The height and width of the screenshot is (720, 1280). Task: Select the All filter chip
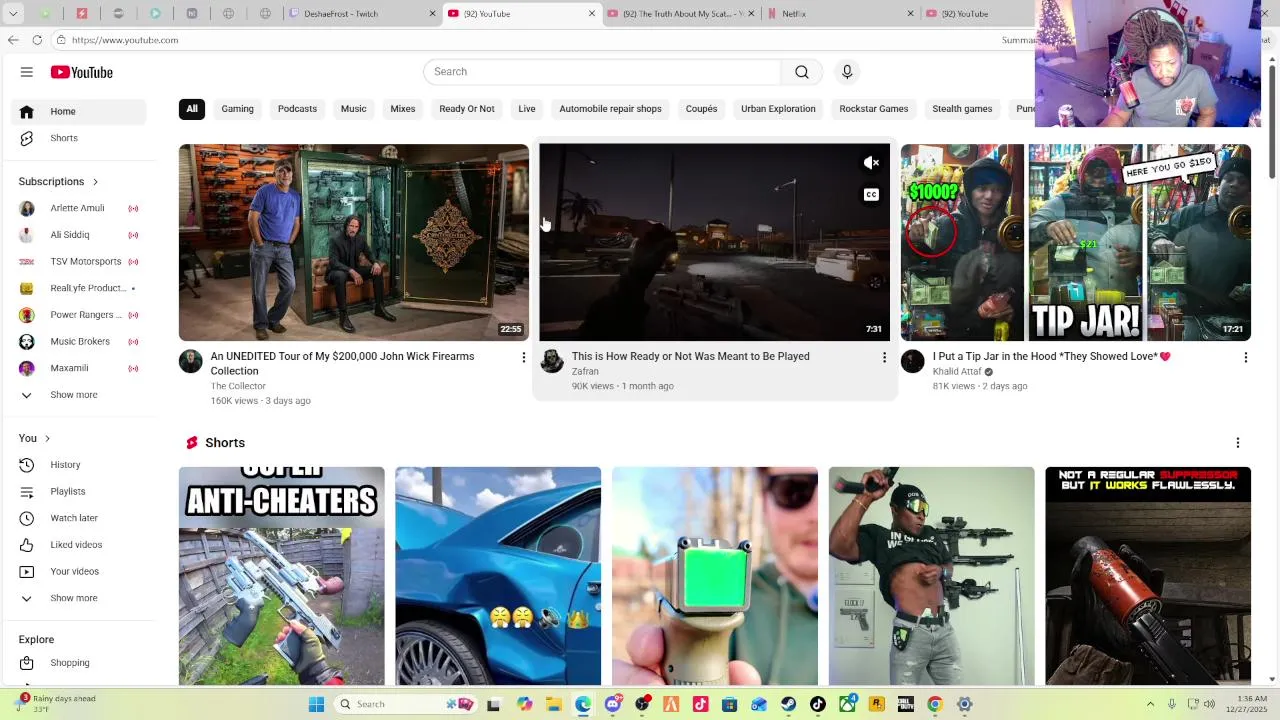(x=192, y=109)
